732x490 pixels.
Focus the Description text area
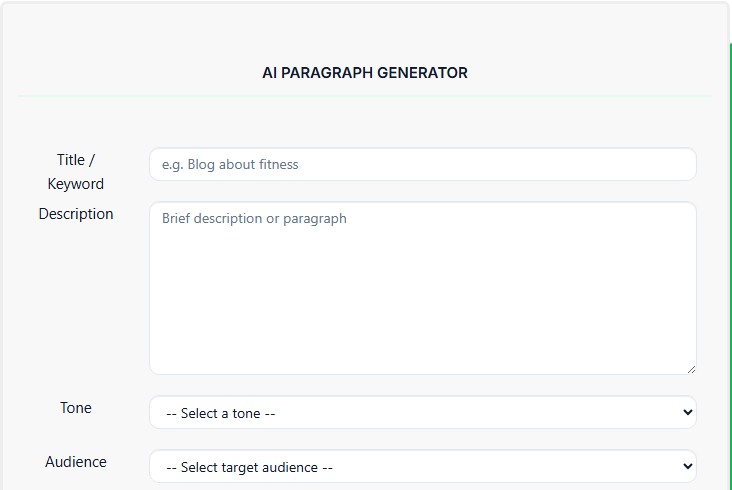coord(422,288)
